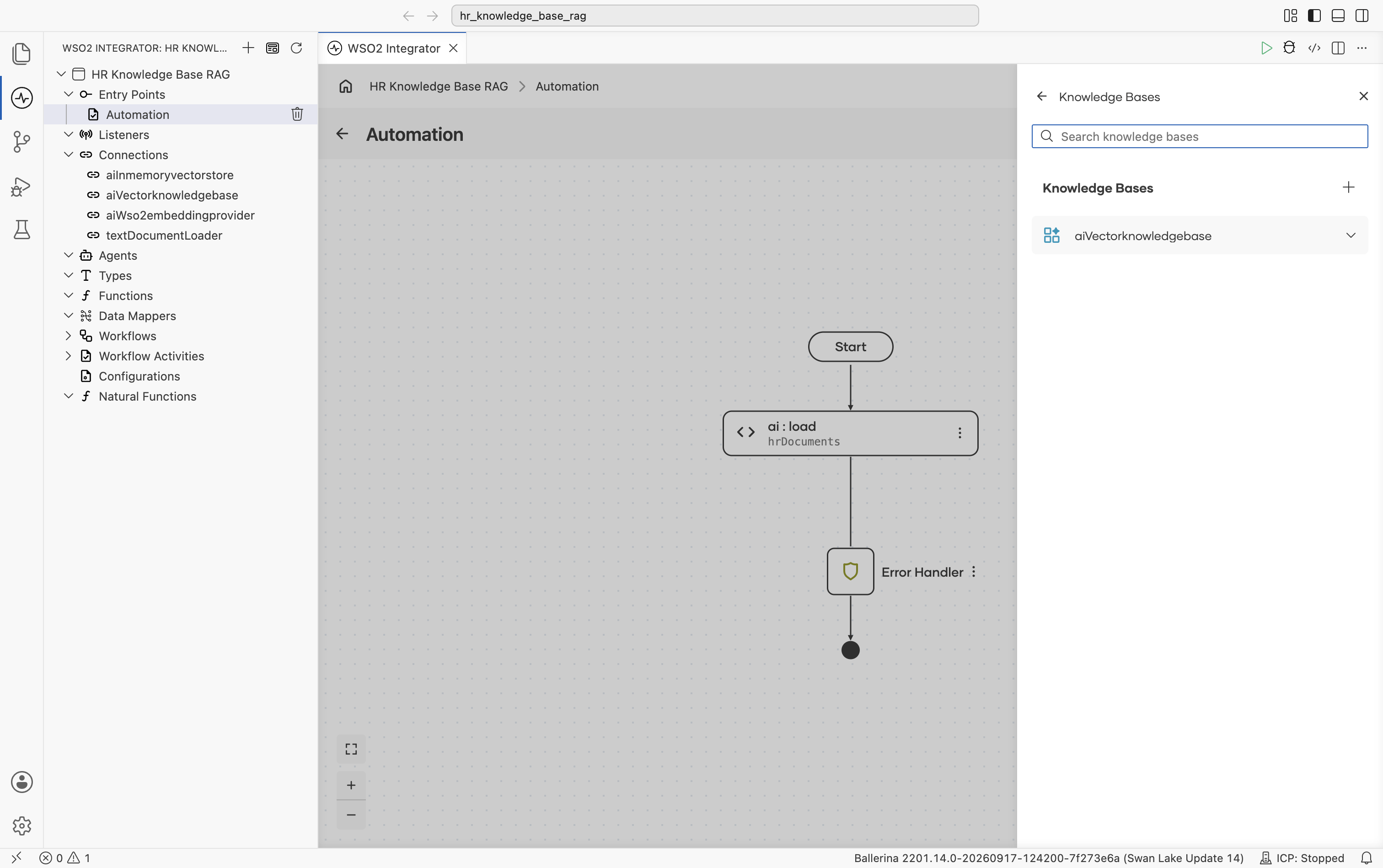Expand the aiVectorknowledgebase dropdown chevron

pyautogui.click(x=1351, y=236)
